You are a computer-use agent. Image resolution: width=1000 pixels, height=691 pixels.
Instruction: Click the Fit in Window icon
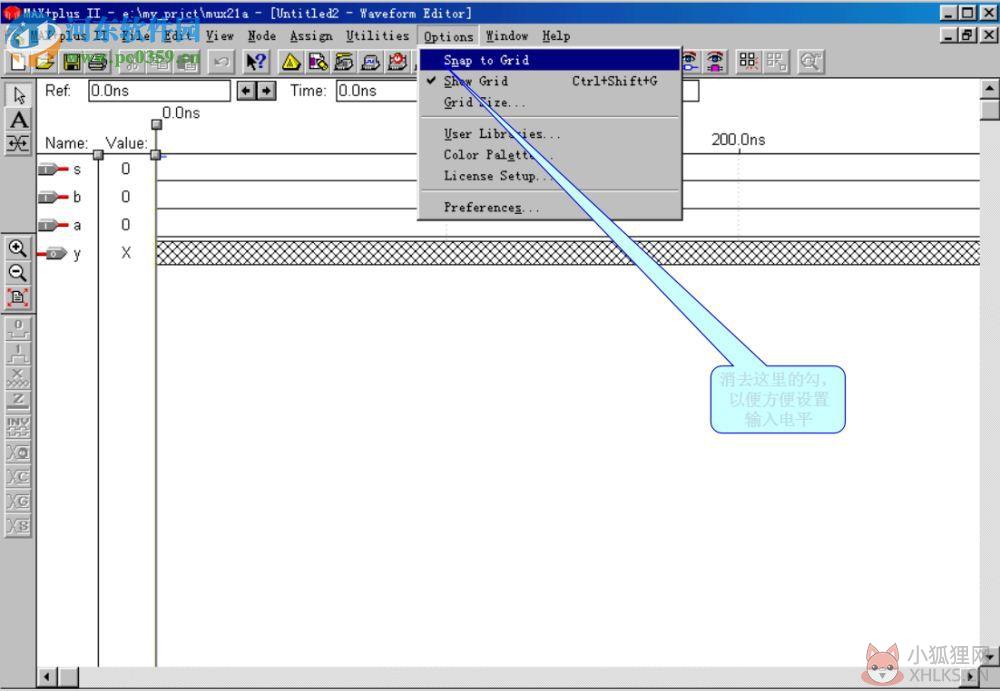click(x=18, y=298)
